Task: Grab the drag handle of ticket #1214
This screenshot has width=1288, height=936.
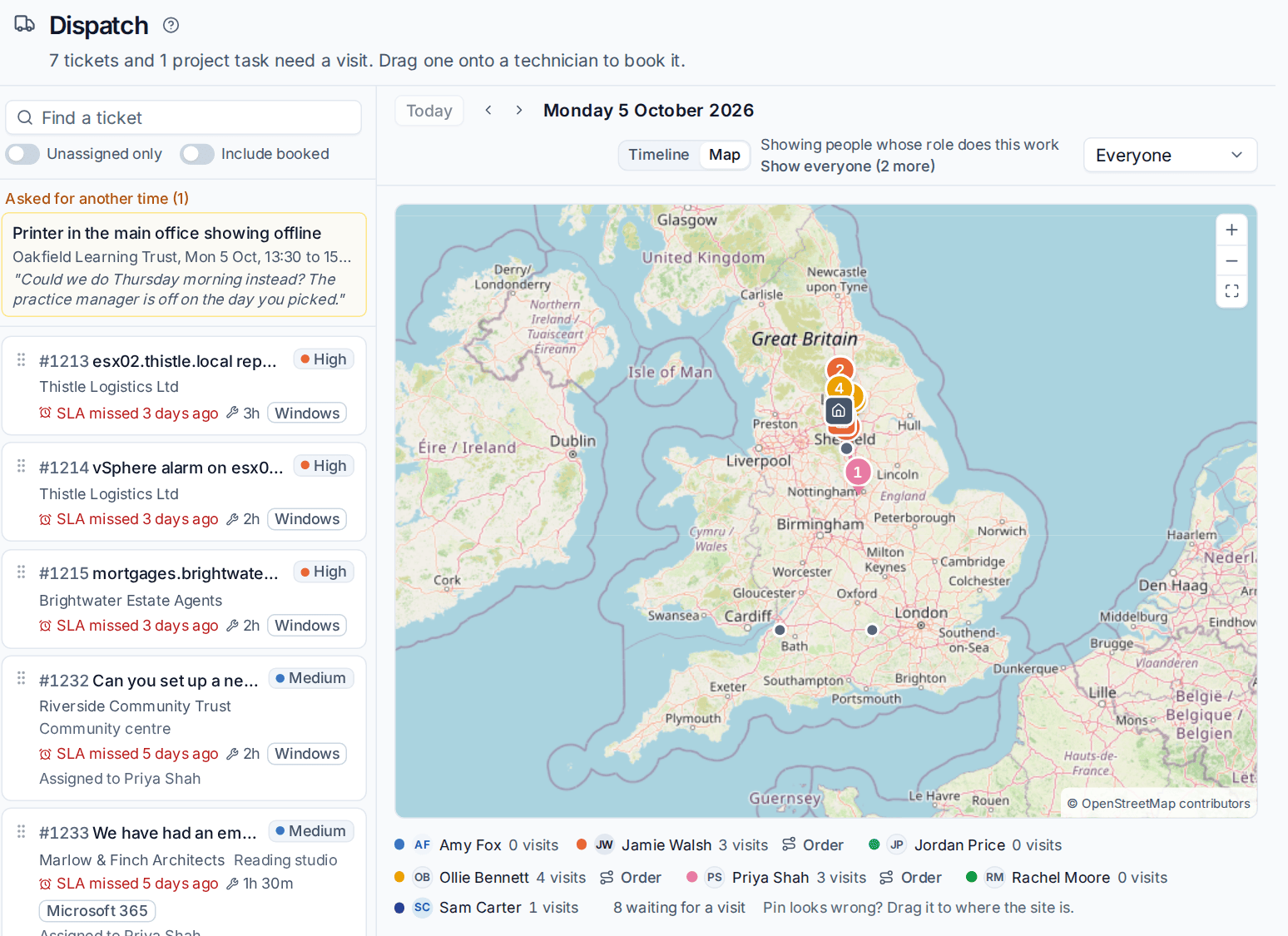Action: [21, 466]
